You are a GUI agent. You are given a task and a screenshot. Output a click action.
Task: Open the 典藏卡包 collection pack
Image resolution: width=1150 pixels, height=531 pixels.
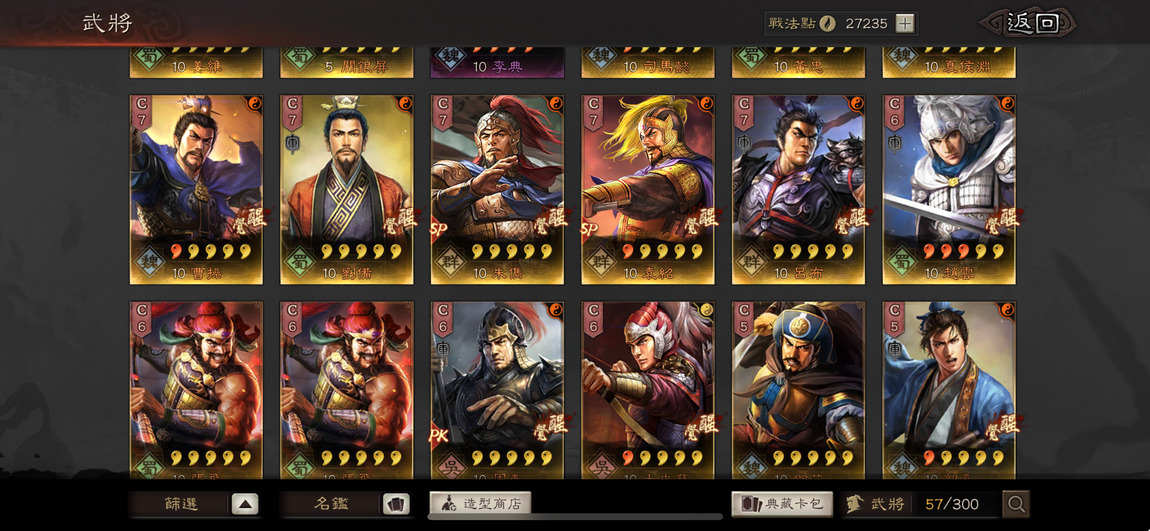782,504
